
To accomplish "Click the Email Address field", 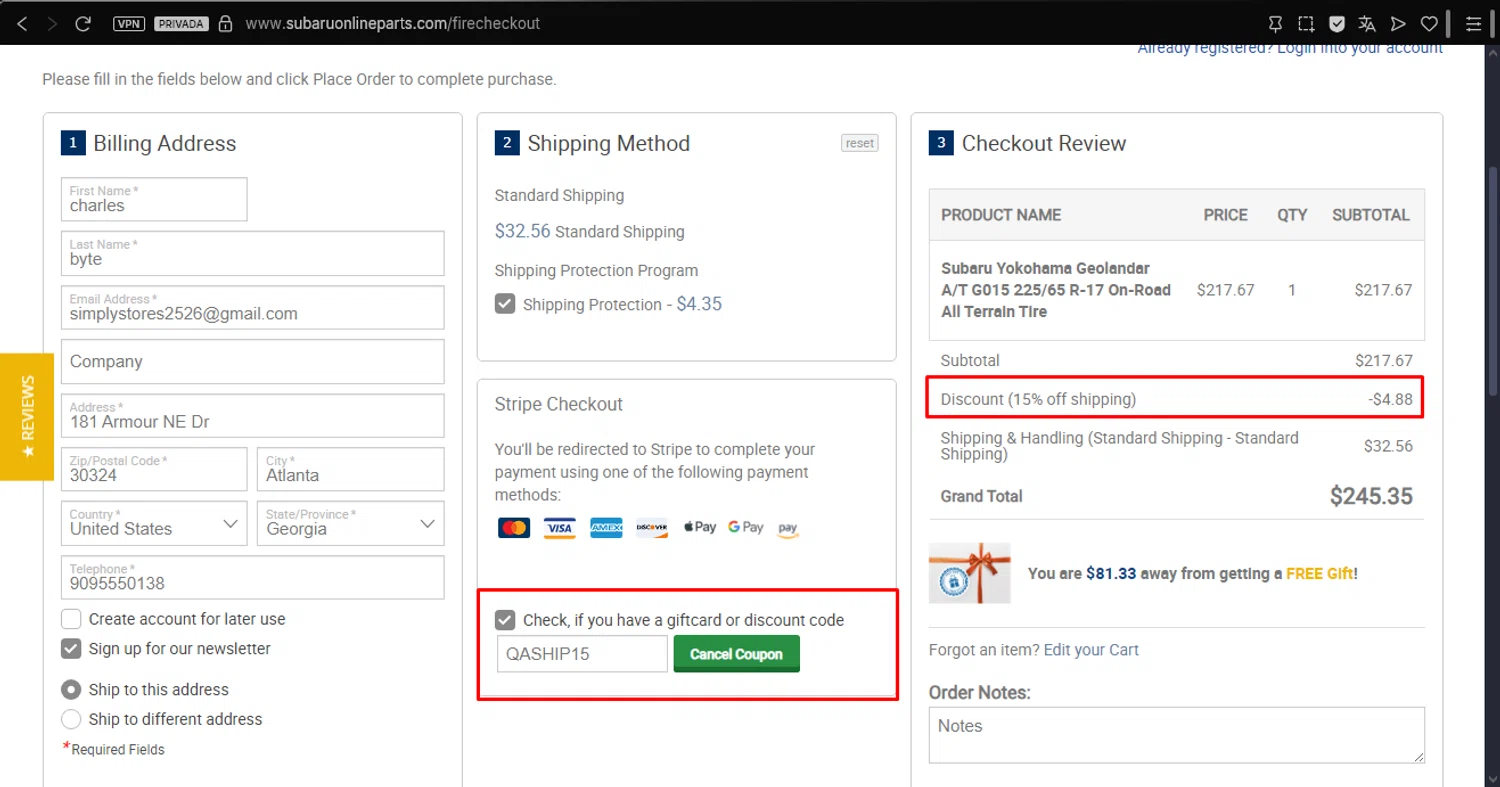I will (253, 307).
